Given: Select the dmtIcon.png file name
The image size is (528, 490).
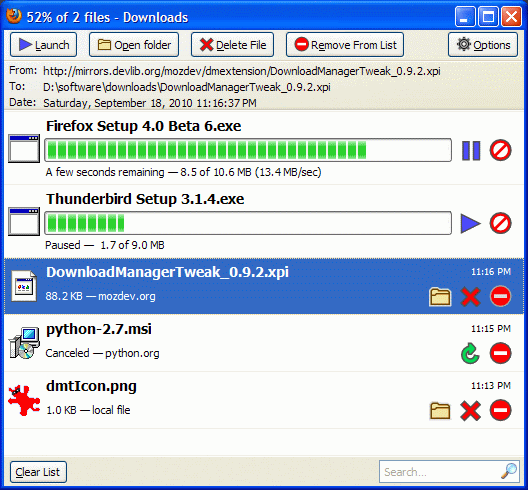Looking at the screenshot, I should click(91, 387).
